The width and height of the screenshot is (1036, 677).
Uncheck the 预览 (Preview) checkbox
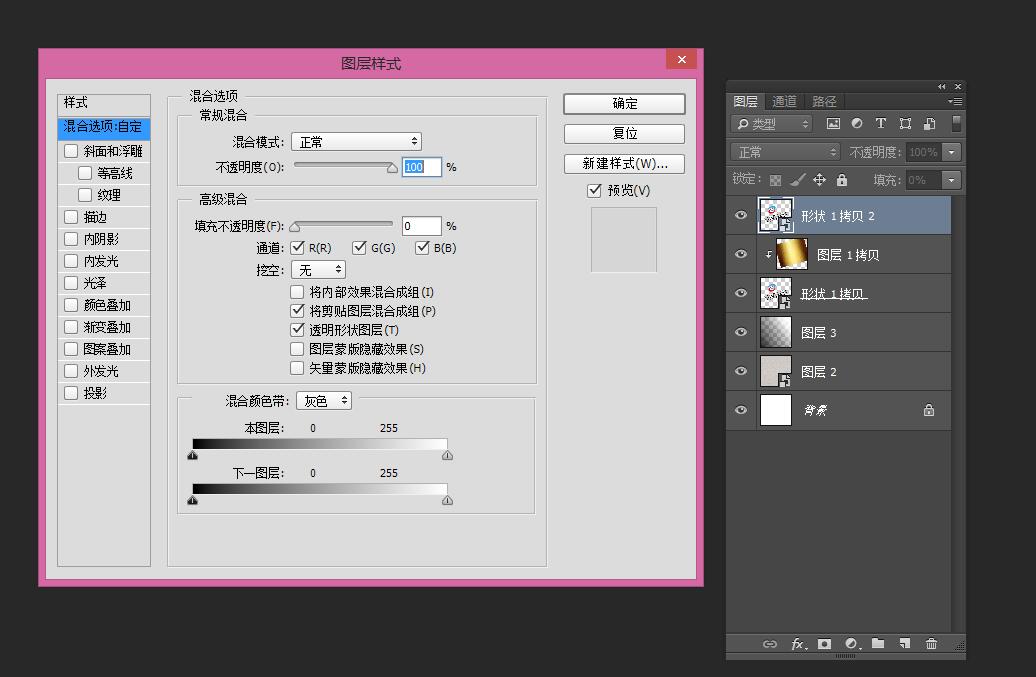point(594,190)
